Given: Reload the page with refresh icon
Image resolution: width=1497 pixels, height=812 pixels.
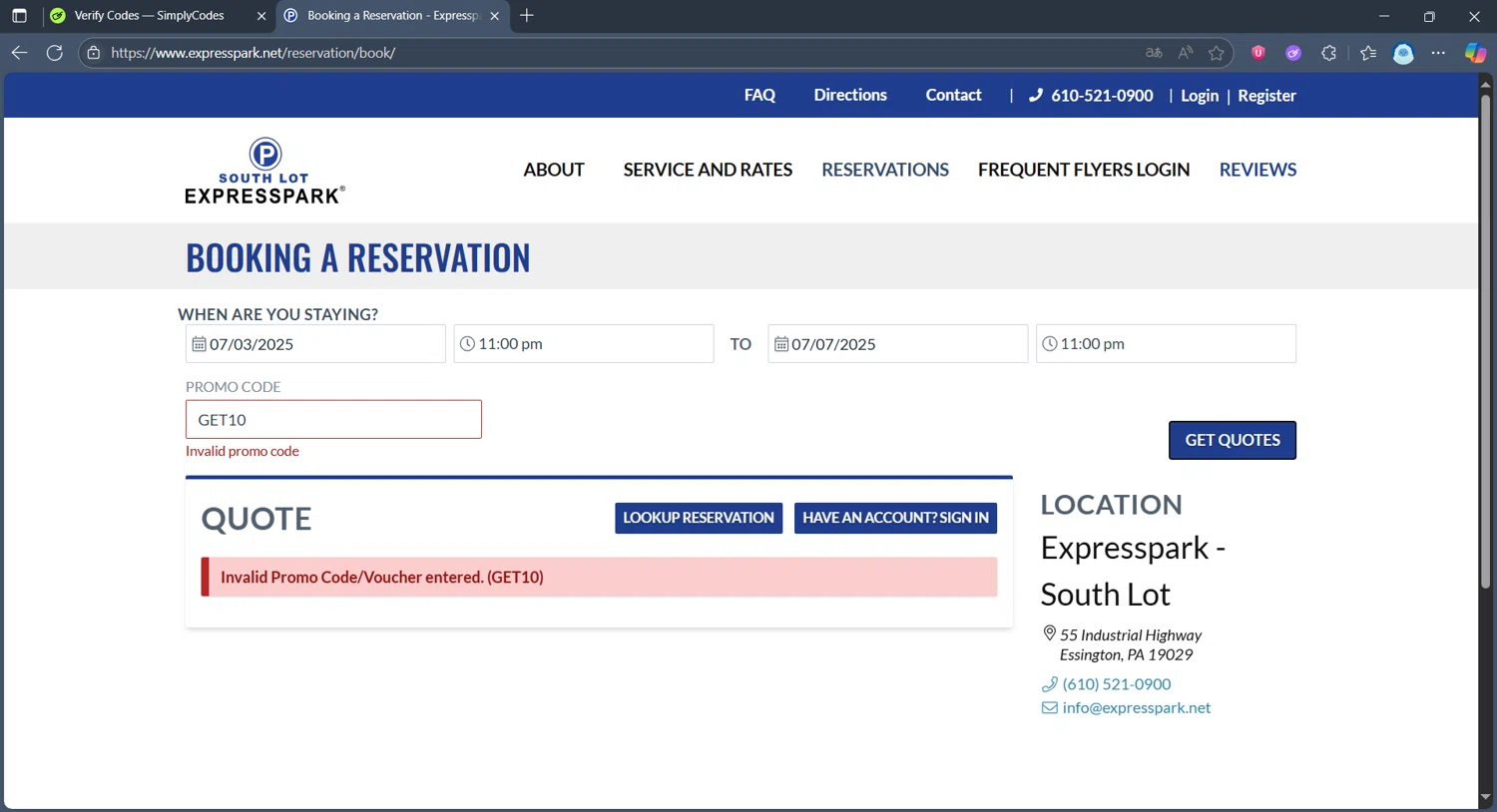Looking at the screenshot, I should click(55, 53).
